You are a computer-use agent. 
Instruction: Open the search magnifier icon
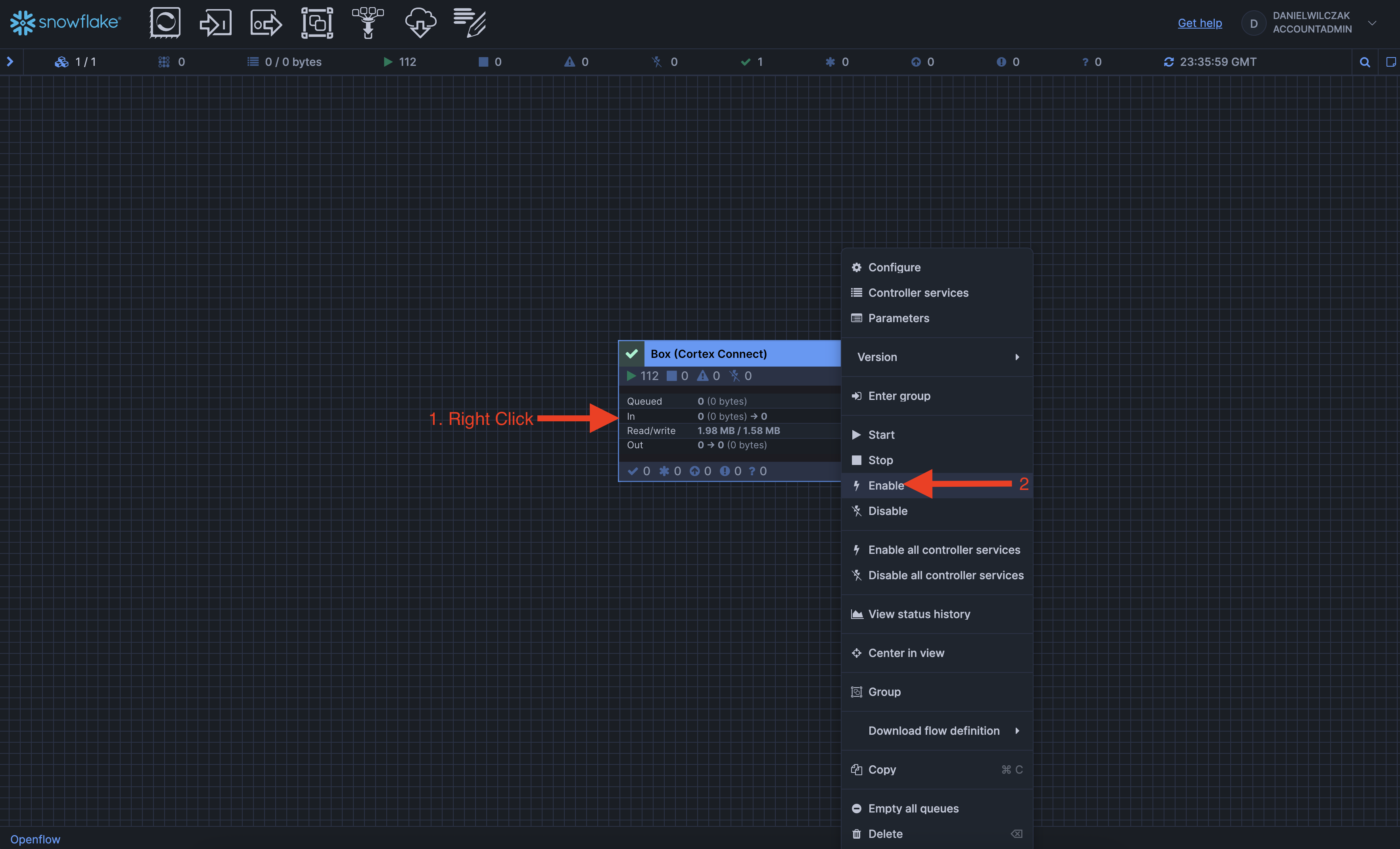coord(1365,62)
